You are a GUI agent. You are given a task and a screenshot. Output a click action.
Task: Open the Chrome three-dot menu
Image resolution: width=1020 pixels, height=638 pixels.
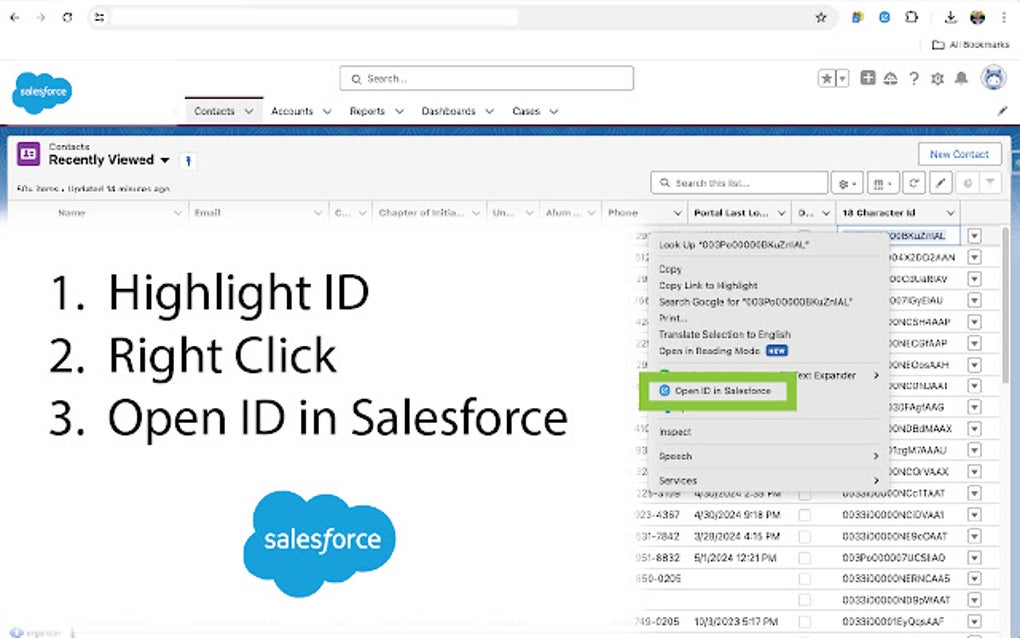click(x=1004, y=18)
